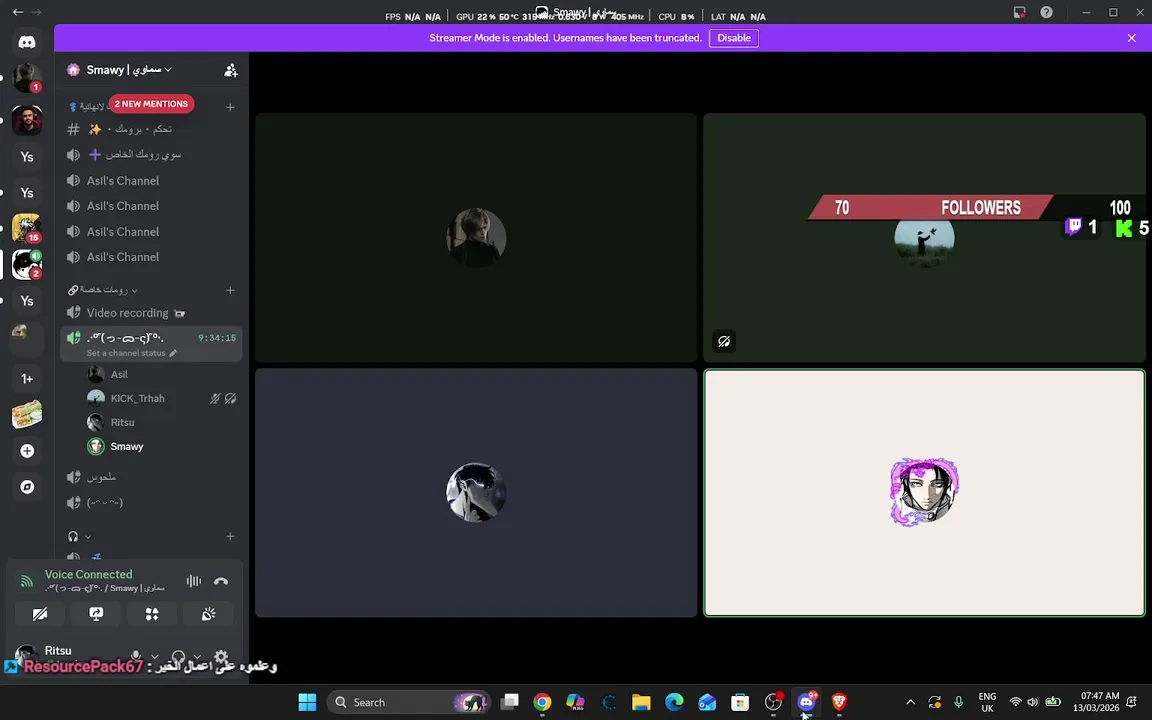
Task: Click speaking user's beige tile
Action: point(924,493)
